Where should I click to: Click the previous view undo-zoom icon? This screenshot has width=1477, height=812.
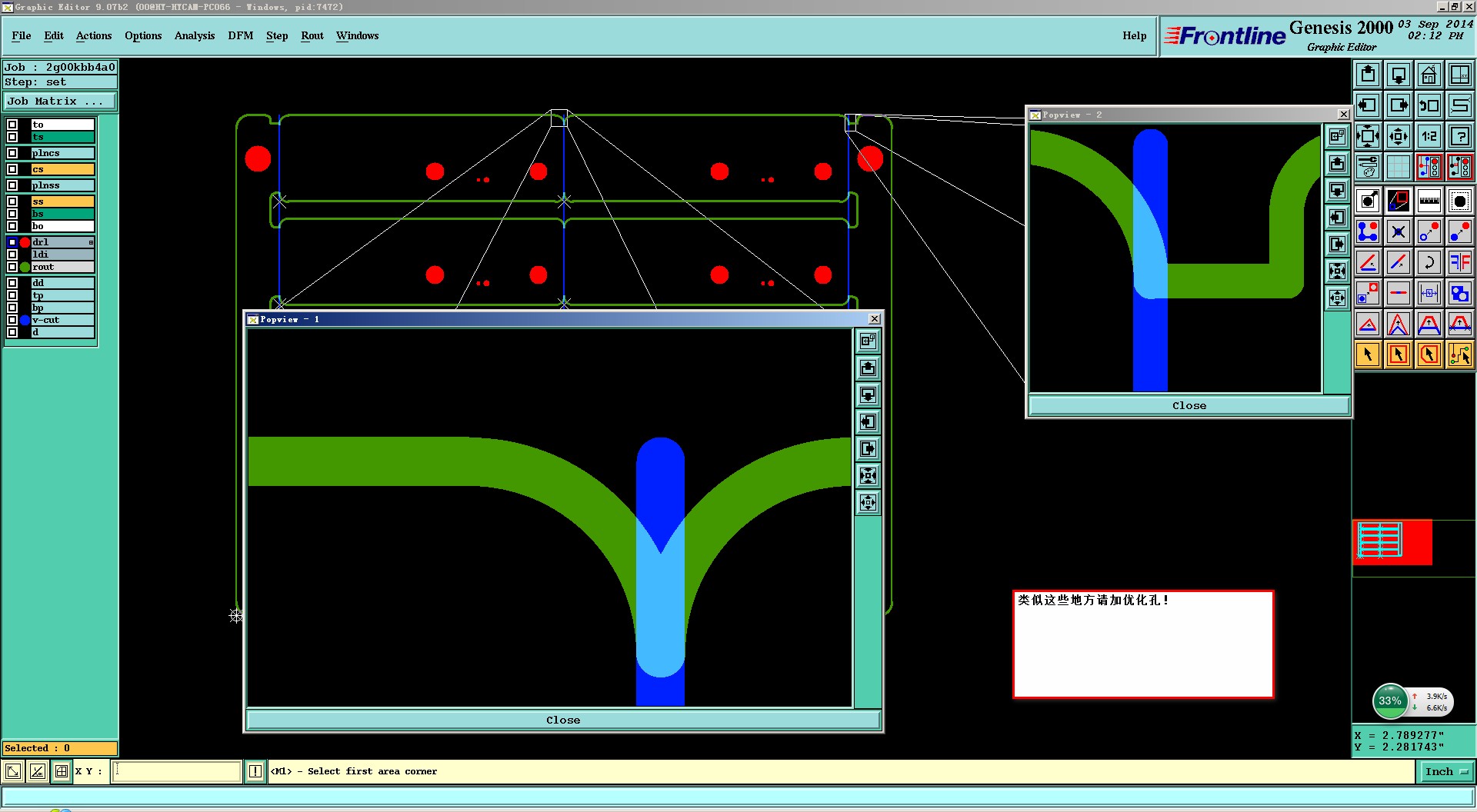coord(1429,105)
